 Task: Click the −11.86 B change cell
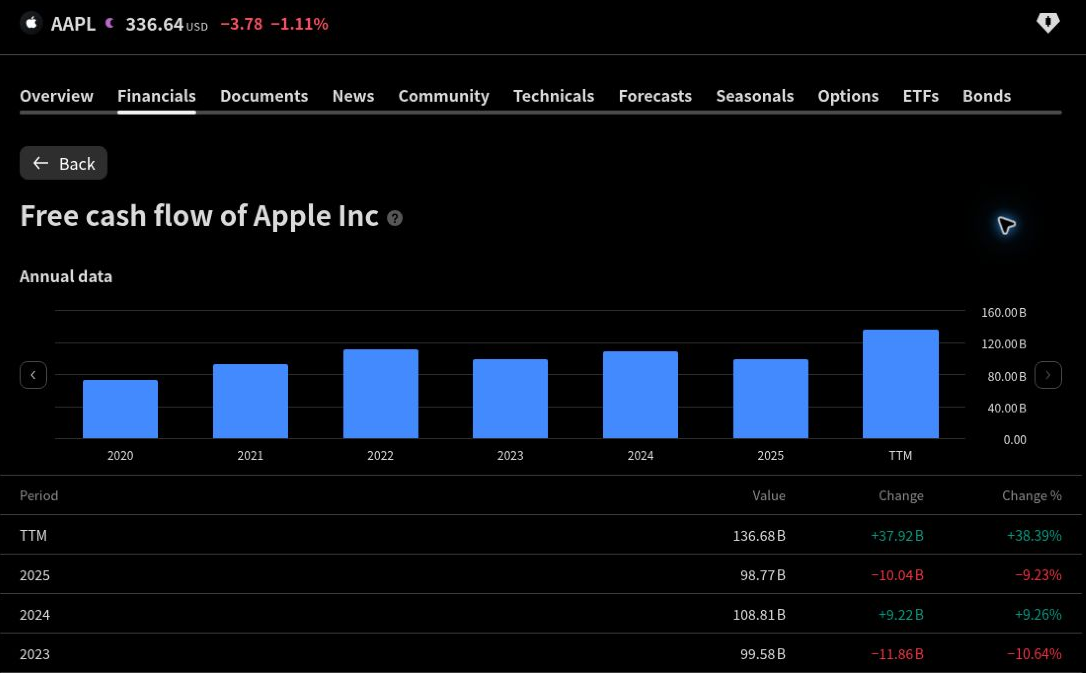coord(897,654)
